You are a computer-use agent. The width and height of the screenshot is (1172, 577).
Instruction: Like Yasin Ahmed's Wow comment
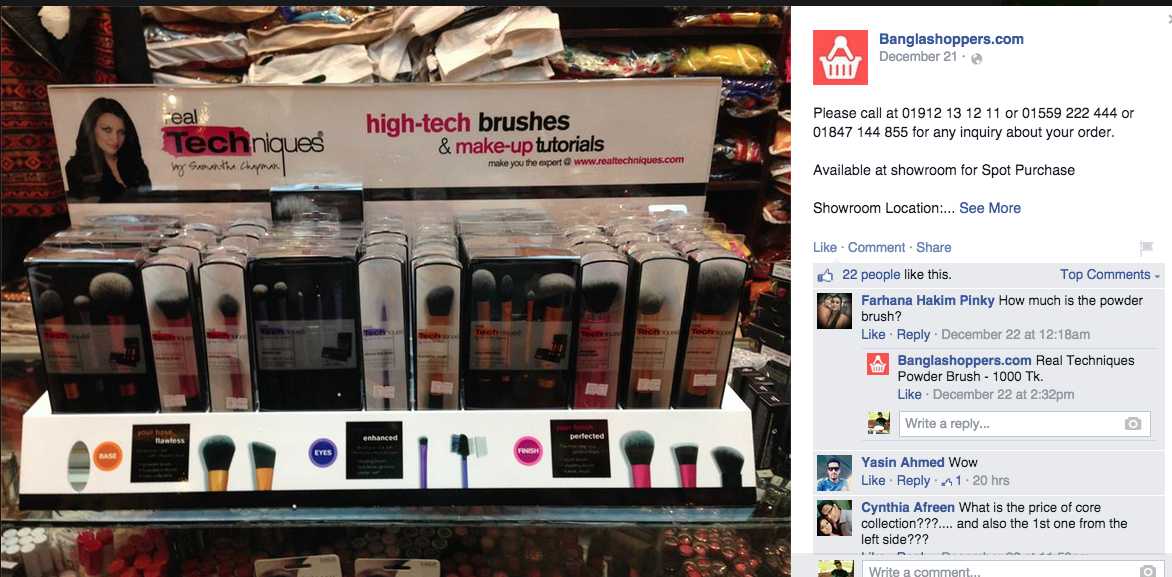click(873, 481)
